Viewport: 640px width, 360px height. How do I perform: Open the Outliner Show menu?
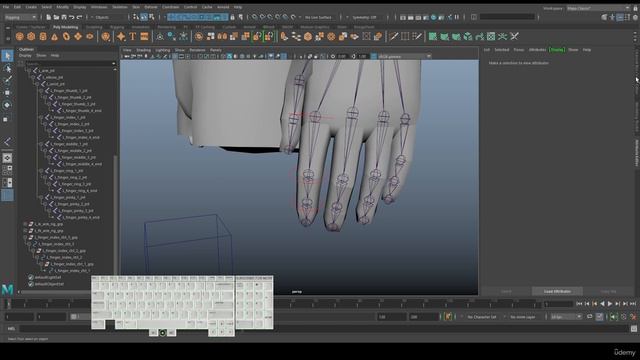pyautogui.click(x=41, y=55)
